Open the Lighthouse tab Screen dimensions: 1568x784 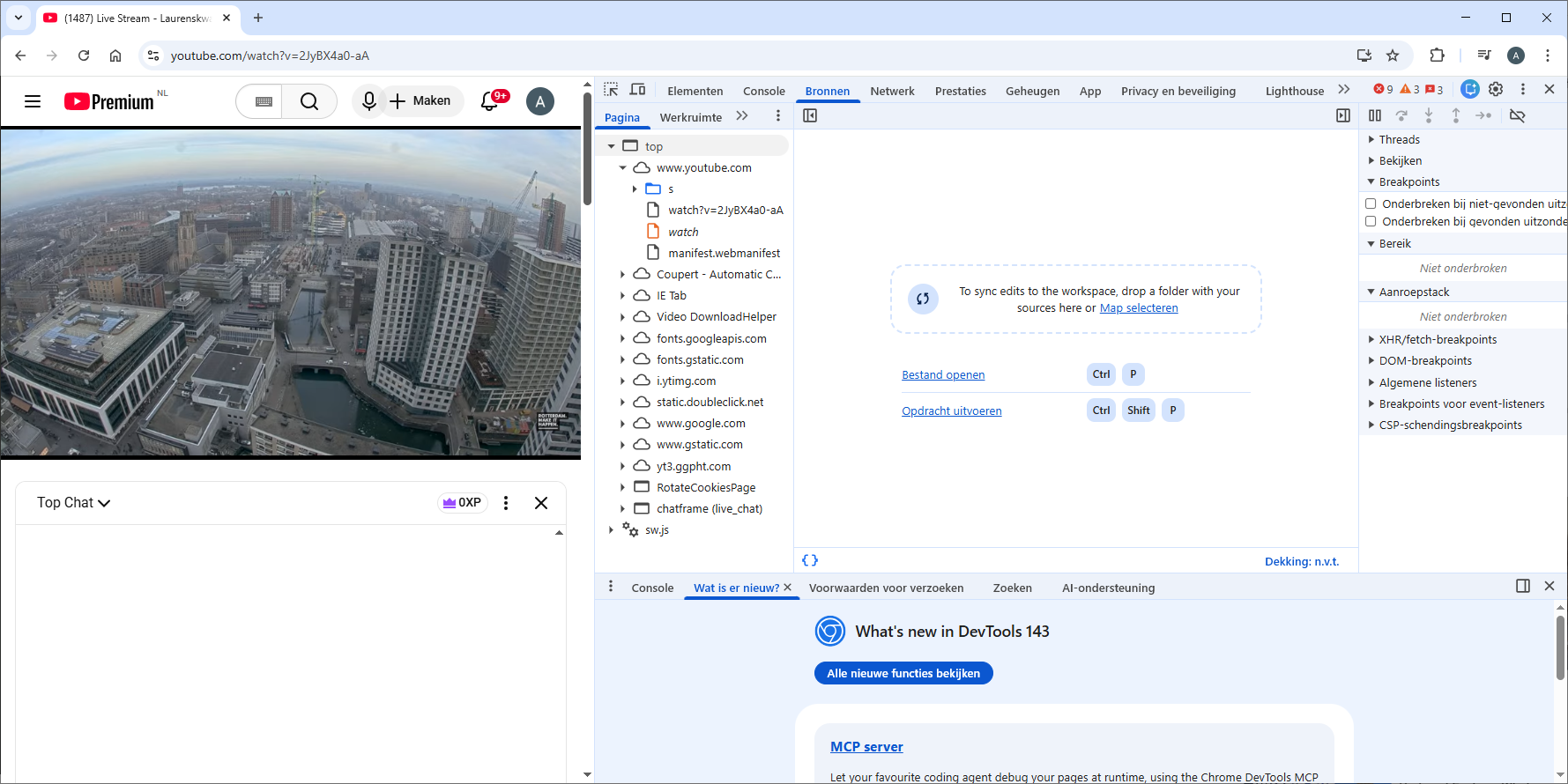point(1294,91)
